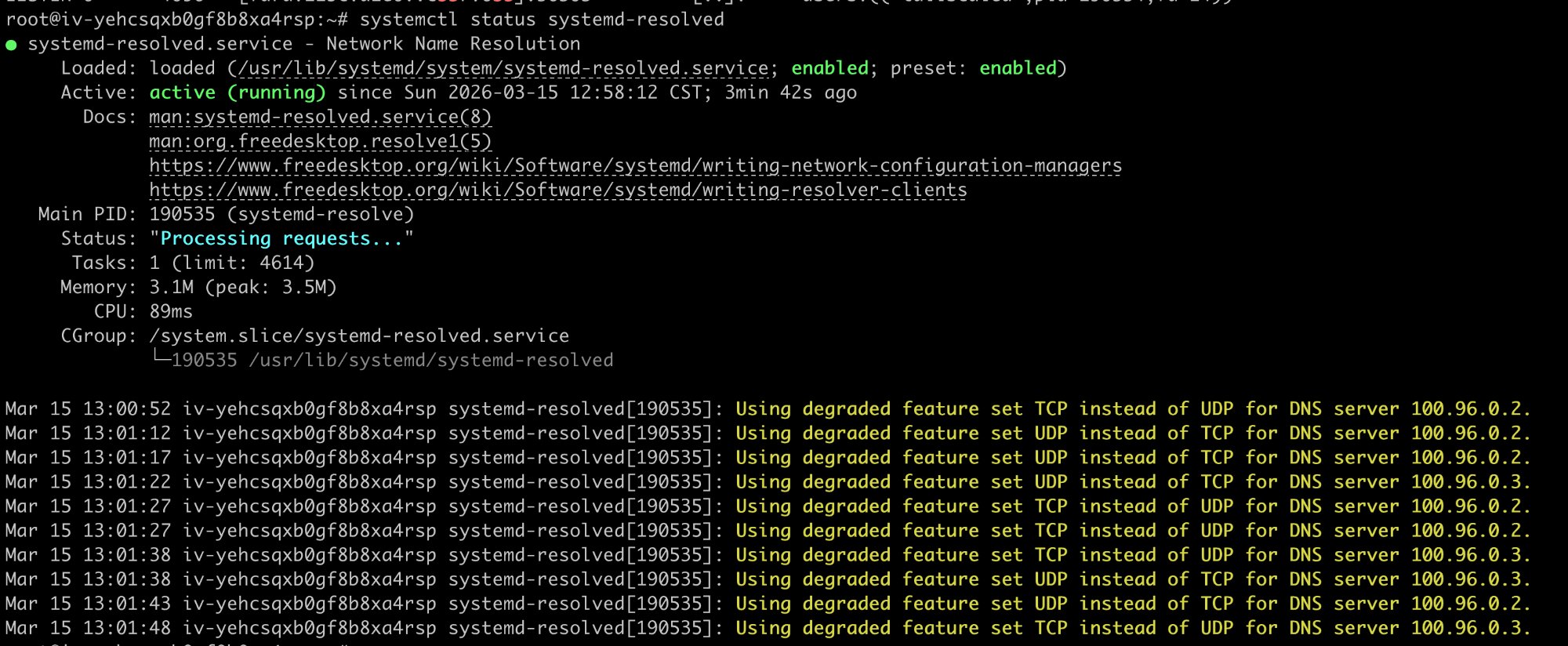
Task: Click the "Main PID:" field label
Action: click(88, 214)
